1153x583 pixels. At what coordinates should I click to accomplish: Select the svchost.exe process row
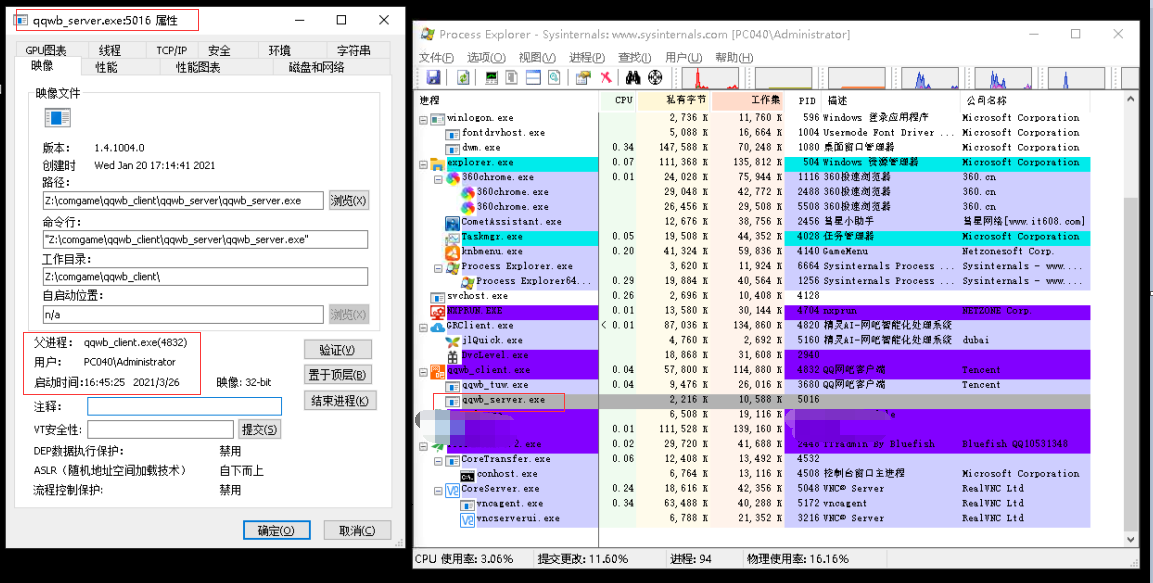[x=754, y=296]
